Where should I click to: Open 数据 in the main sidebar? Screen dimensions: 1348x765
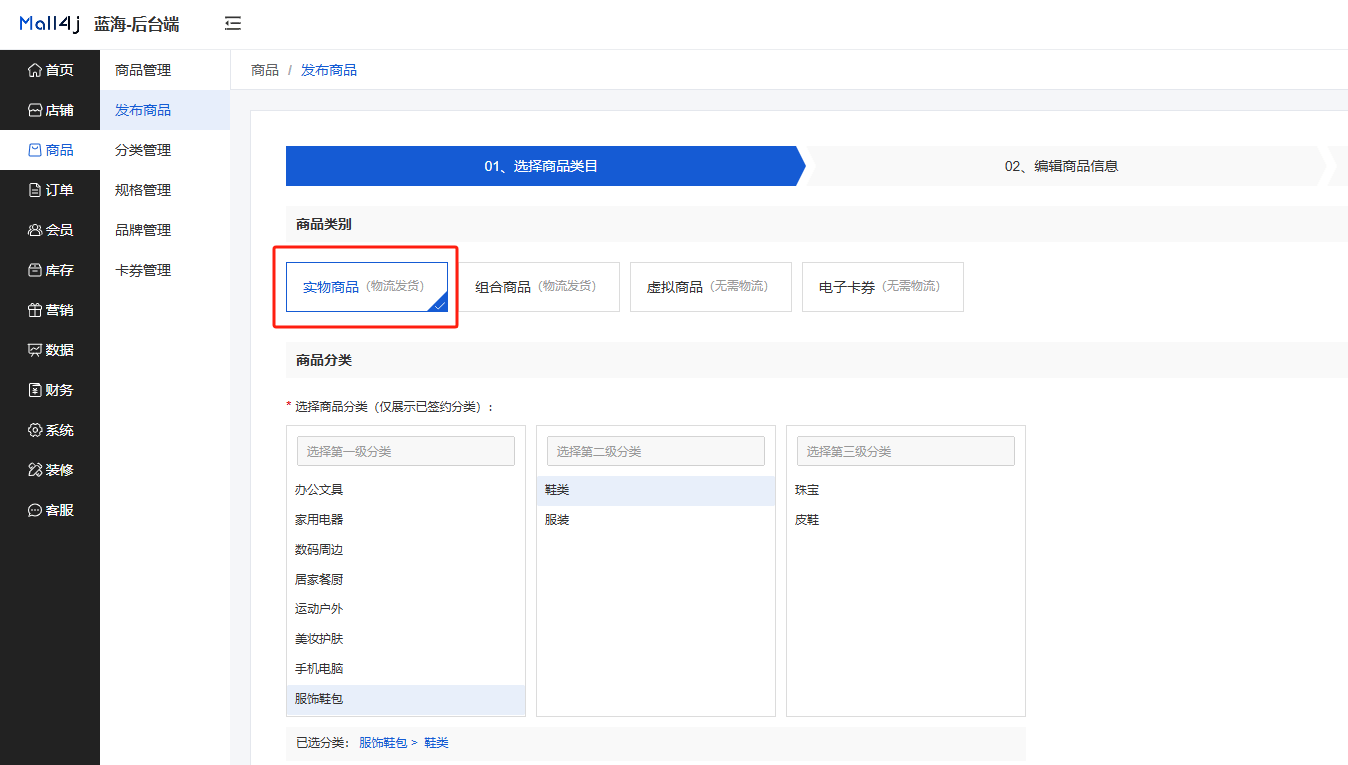coord(50,350)
